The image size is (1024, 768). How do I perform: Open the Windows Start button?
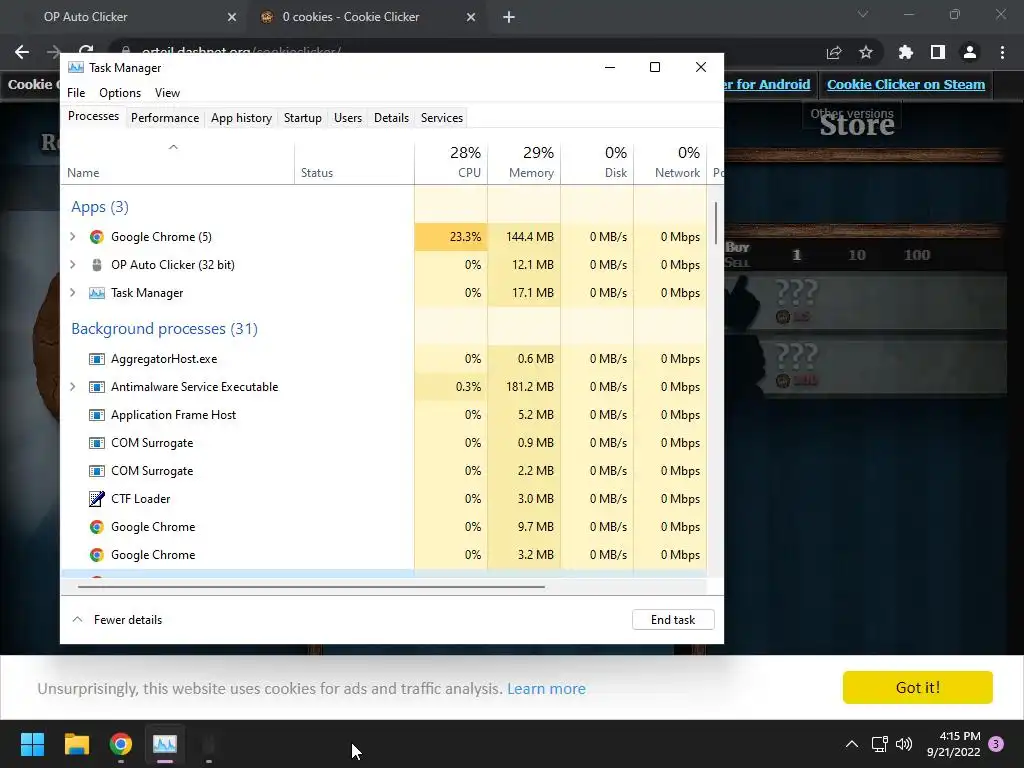pyautogui.click(x=32, y=744)
